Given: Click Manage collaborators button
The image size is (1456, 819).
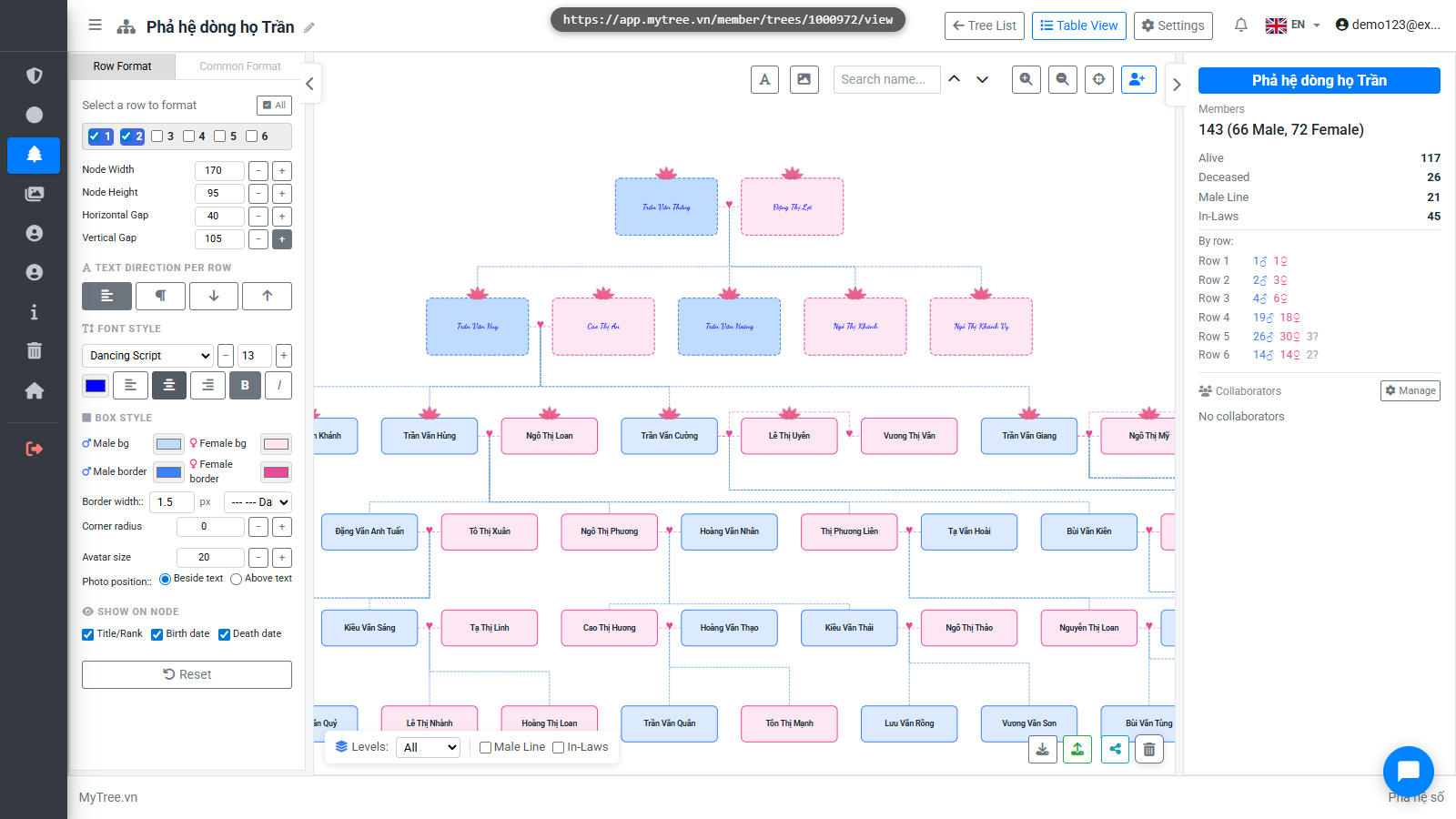Looking at the screenshot, I should click(x=1410, y=390).
